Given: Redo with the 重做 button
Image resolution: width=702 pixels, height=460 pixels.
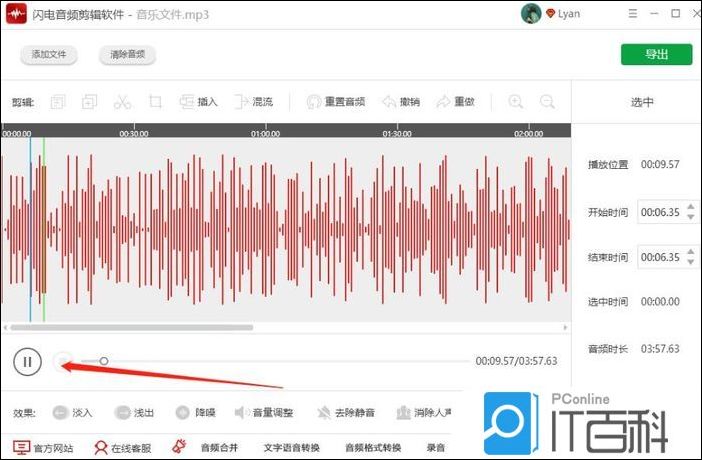Looking at the screenshot, I should point(455,102).
